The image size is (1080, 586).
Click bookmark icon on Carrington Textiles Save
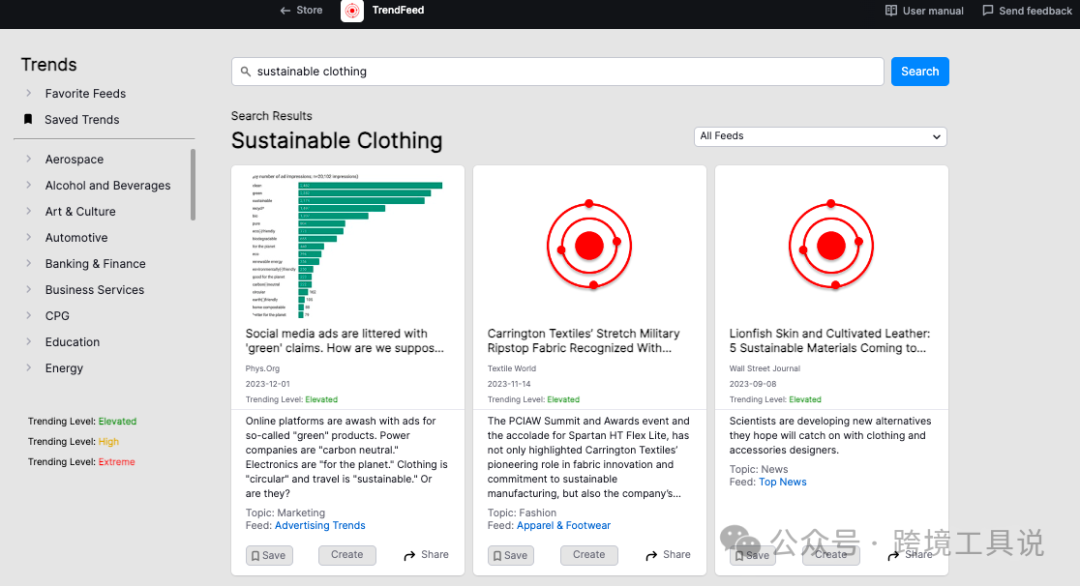(497, 556)
